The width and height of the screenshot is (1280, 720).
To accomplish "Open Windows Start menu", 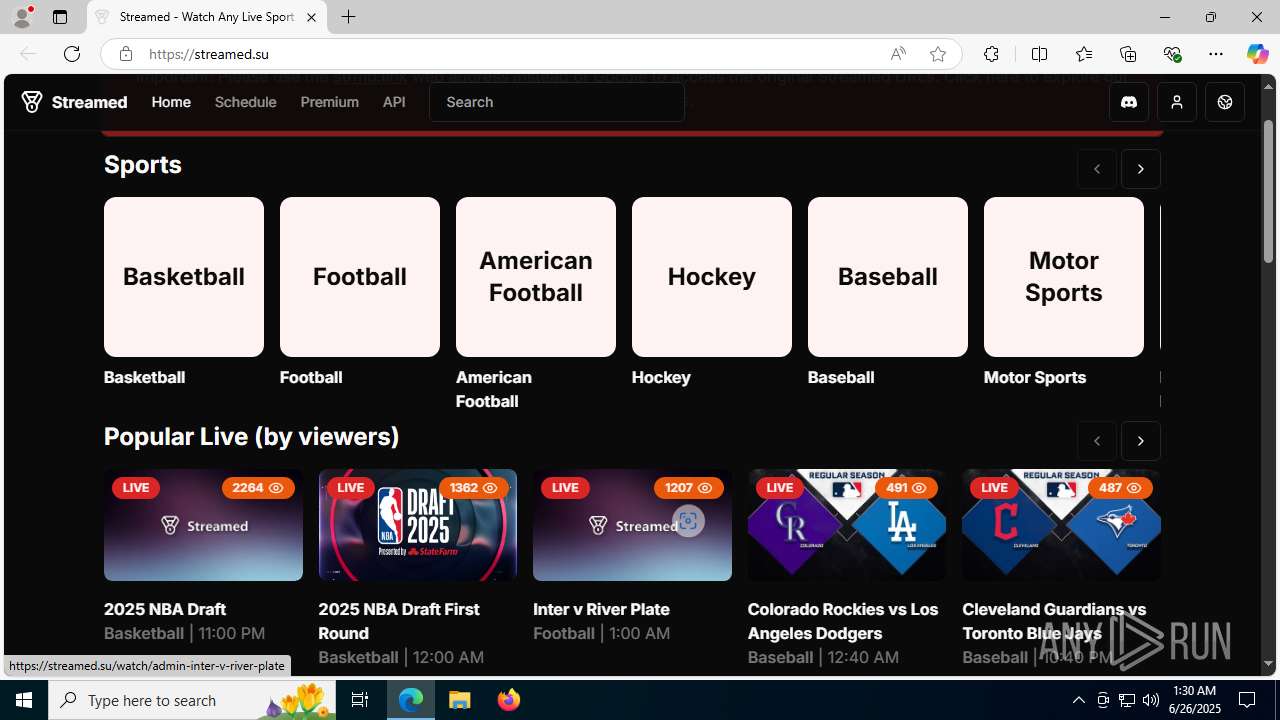I will (24, 700).
